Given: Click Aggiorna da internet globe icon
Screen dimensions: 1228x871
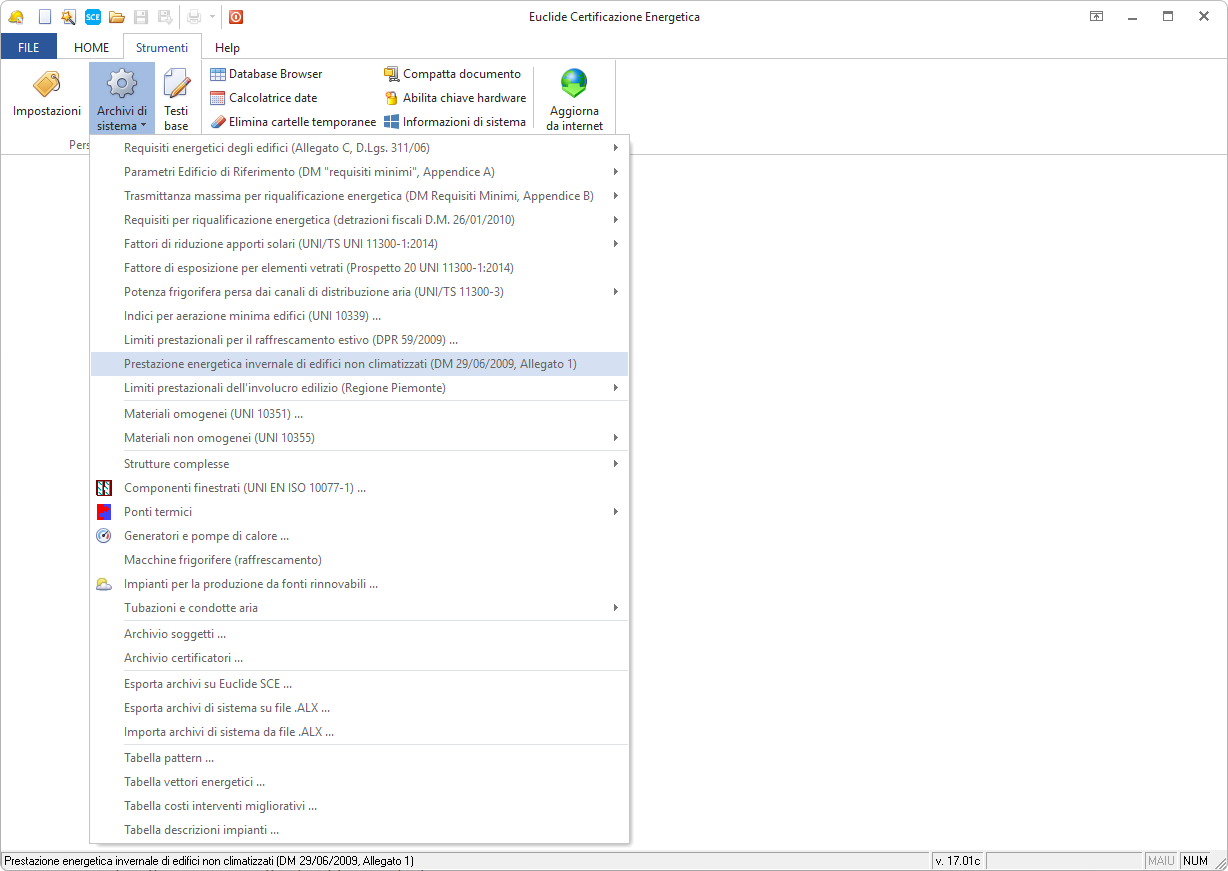Looking at the screenshot, I should 574,84.
